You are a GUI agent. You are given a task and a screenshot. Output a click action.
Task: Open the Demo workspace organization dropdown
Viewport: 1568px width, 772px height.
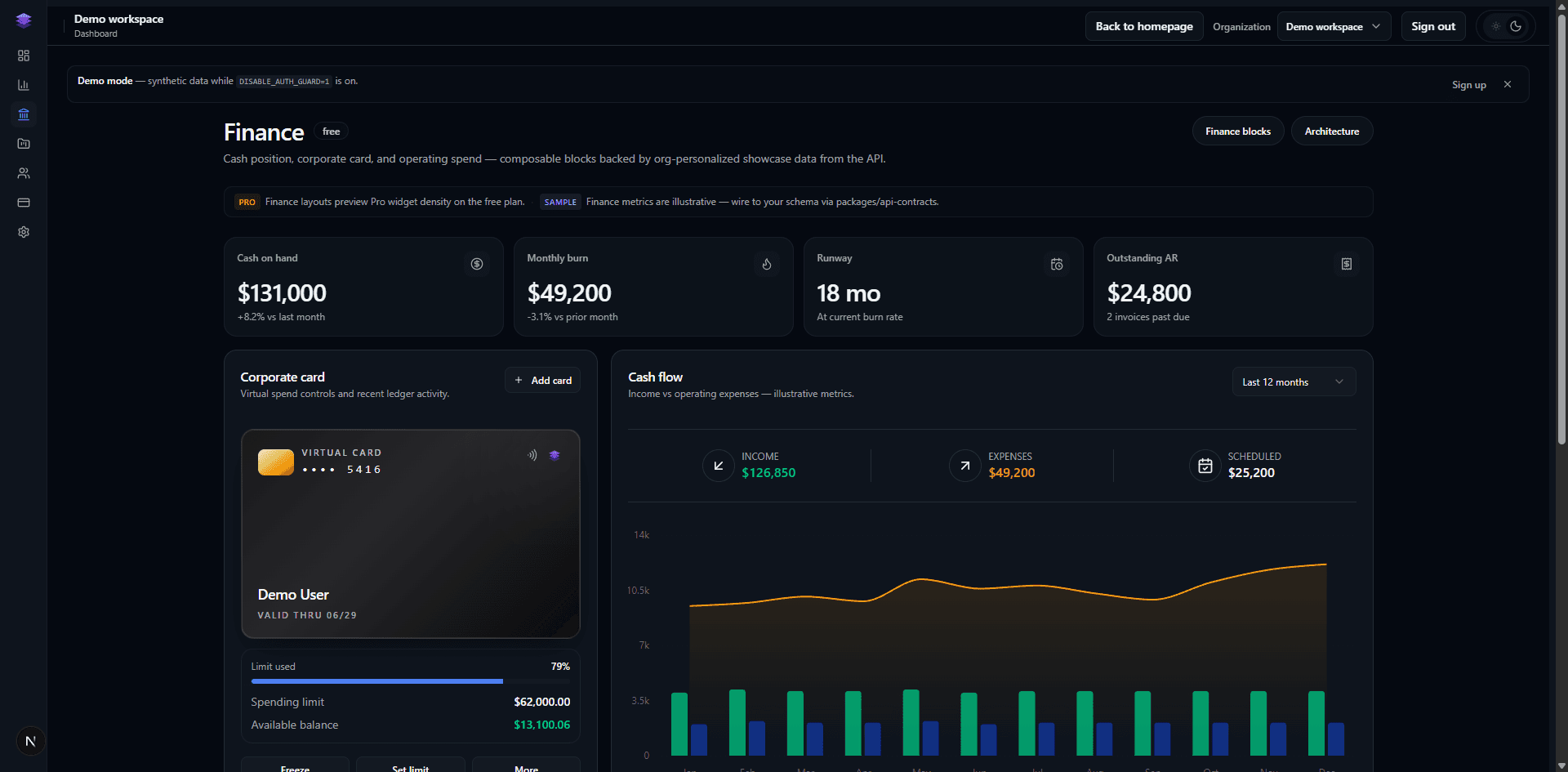(x=1334, y=26)
